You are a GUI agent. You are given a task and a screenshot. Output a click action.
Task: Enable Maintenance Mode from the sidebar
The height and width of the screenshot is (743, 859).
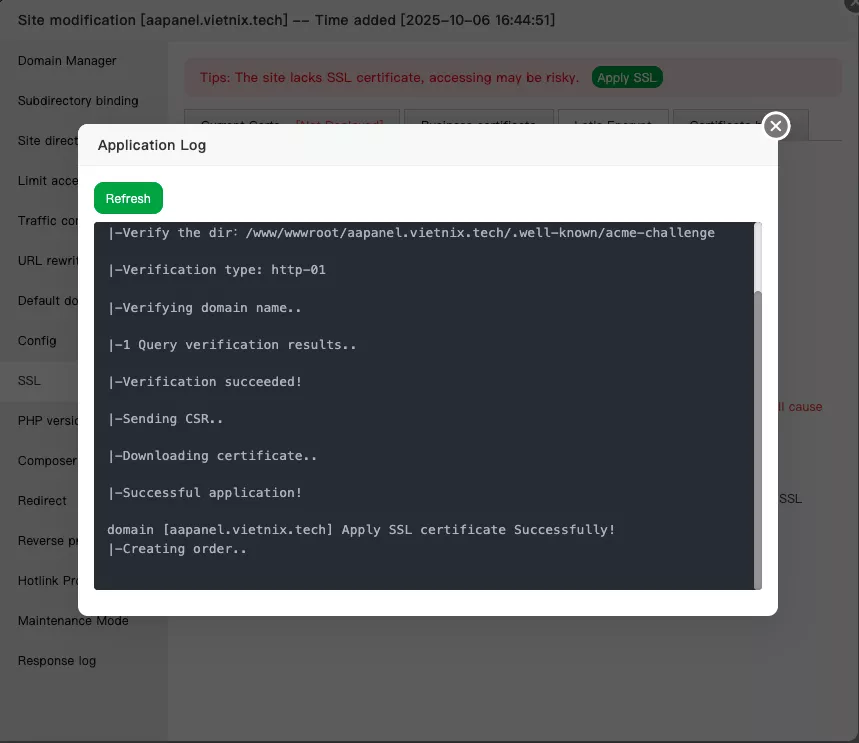point(72,621)
